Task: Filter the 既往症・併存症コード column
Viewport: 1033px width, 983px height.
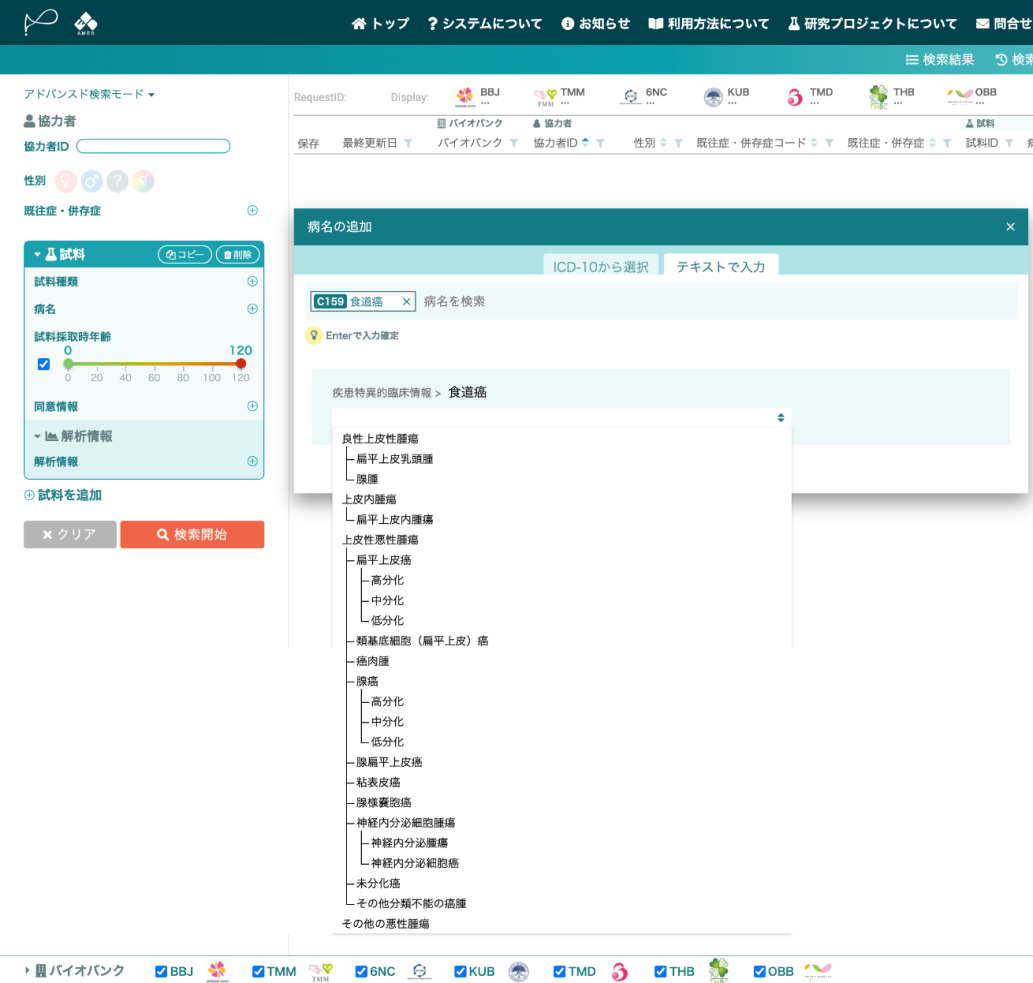Action: tap(829, 143)
